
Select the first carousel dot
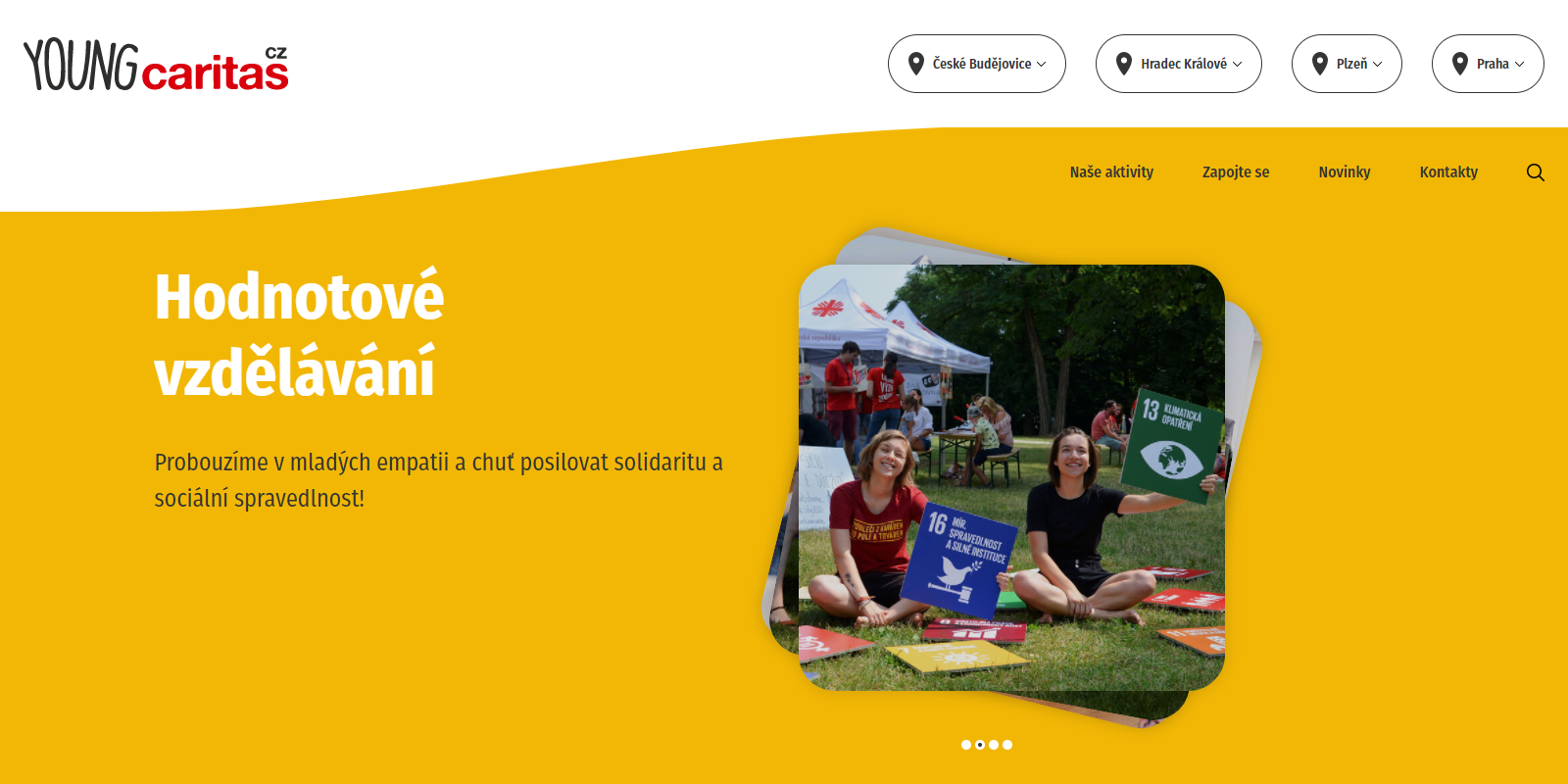coord(966,745)
